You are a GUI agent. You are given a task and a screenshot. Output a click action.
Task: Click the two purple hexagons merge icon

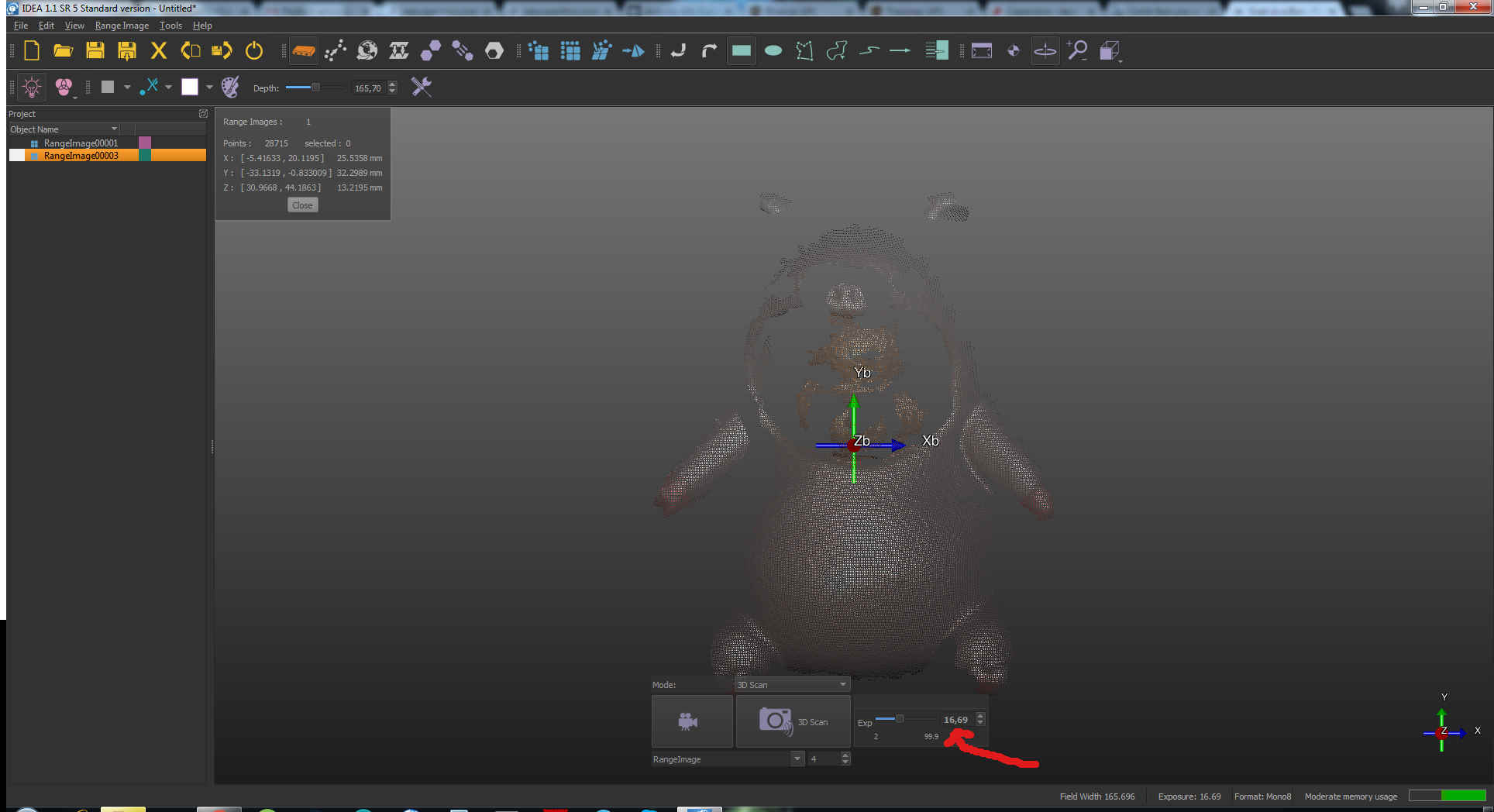(430, 51)
